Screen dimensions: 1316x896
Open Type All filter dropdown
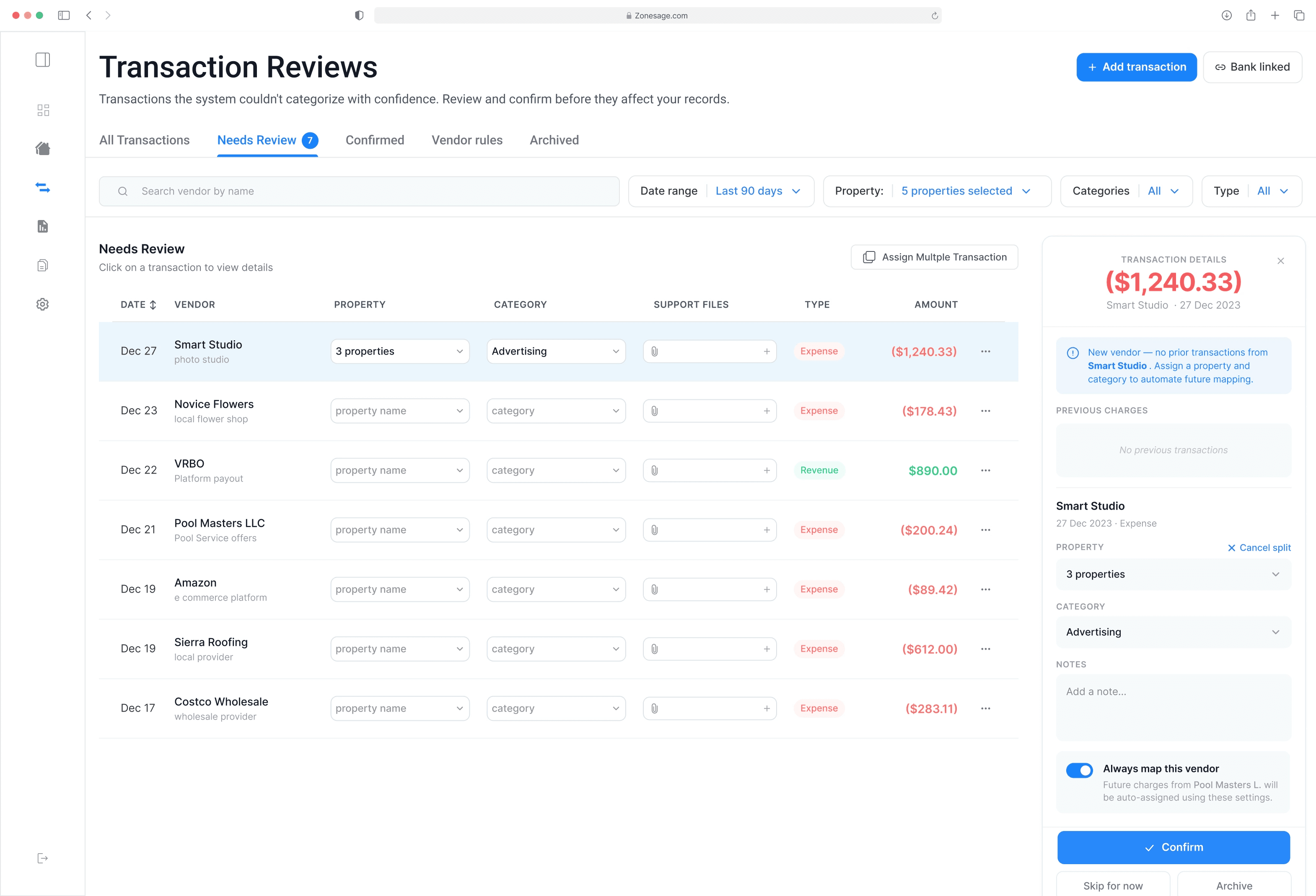(x=1251, y=192)
